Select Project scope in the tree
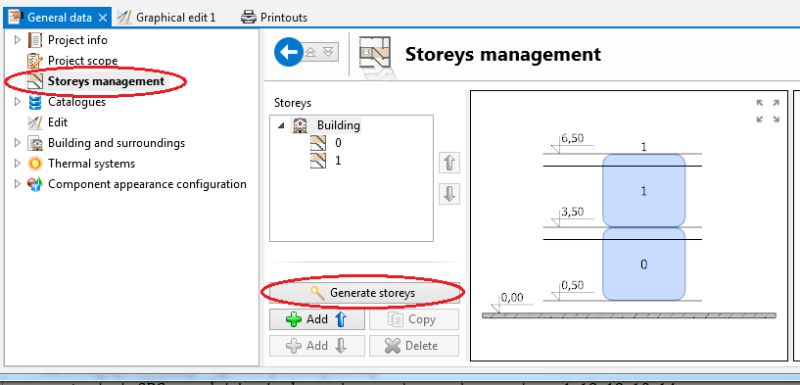The height and width of the screenshot is (385, 800). coord(83,61)
